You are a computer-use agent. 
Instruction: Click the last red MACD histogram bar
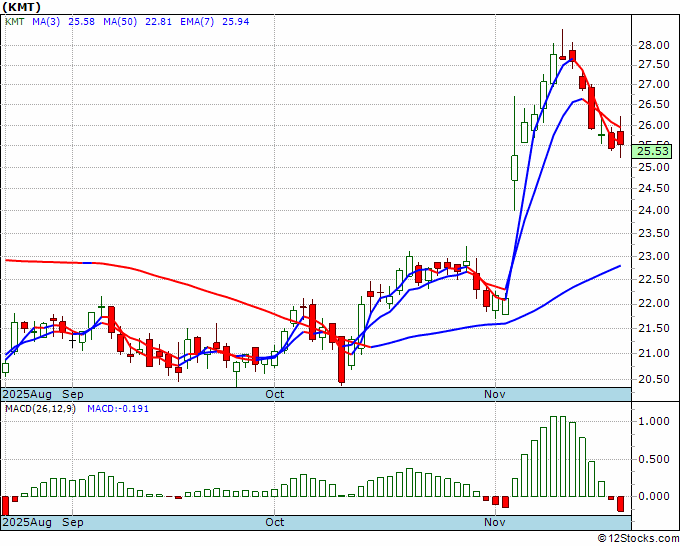(621, 504)
